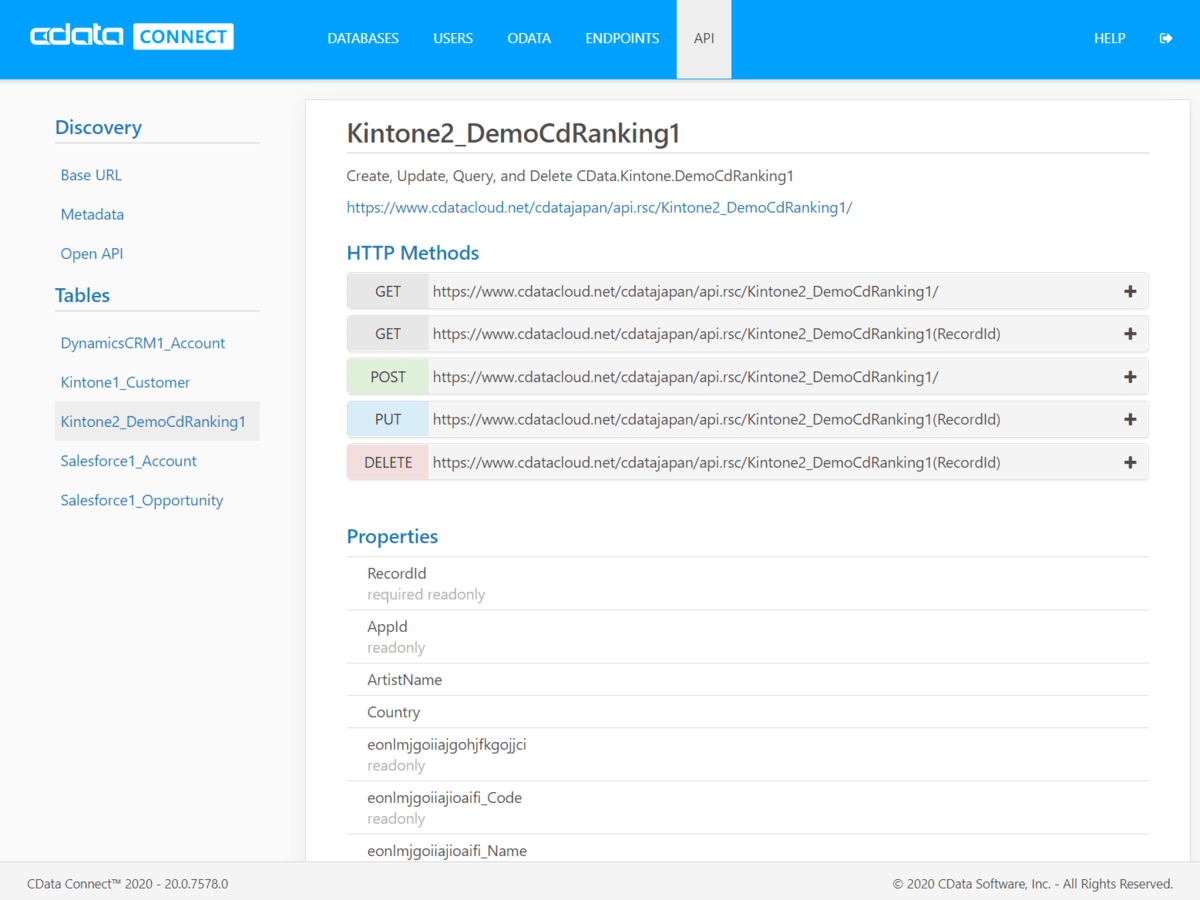Click the HTTP Methods heading
Image resolution: width=1200 pixels, height=900 pixels.
(413, 253)
